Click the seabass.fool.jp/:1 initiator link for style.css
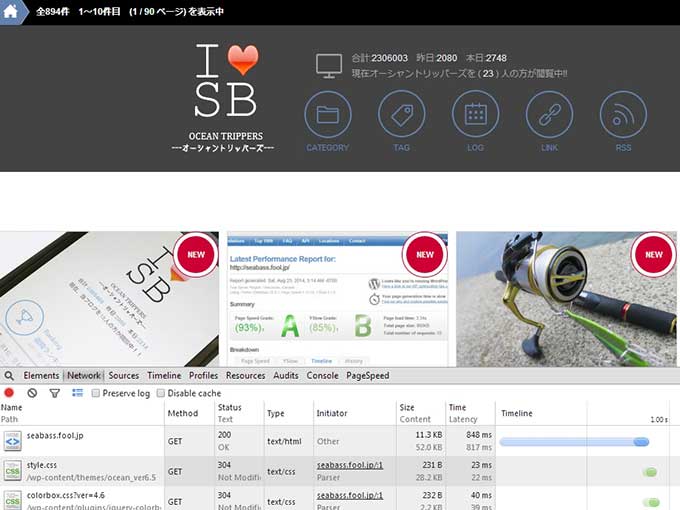The height and width of the screenshot is (510, 680). click(x=349, y=465)
